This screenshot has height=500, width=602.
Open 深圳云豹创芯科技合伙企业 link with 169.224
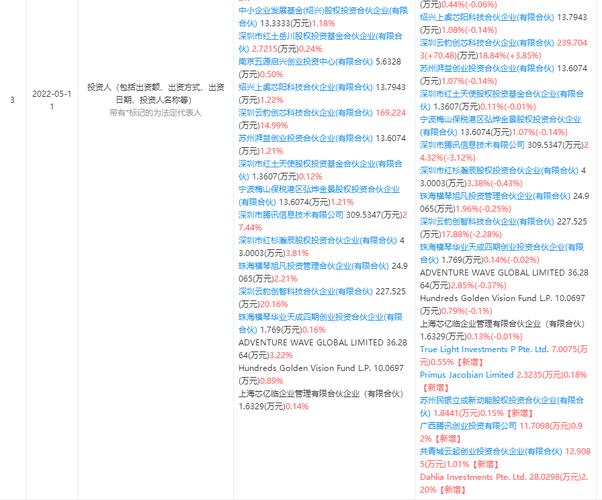pyautogui.click(x=305, y=113)
